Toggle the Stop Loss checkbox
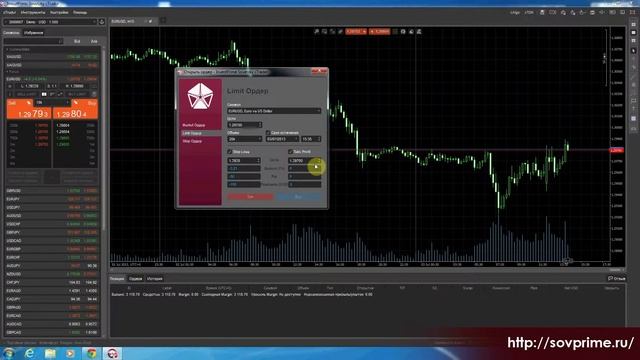The height and width of the screenshot is (360, 640). (x=229, y=152)
